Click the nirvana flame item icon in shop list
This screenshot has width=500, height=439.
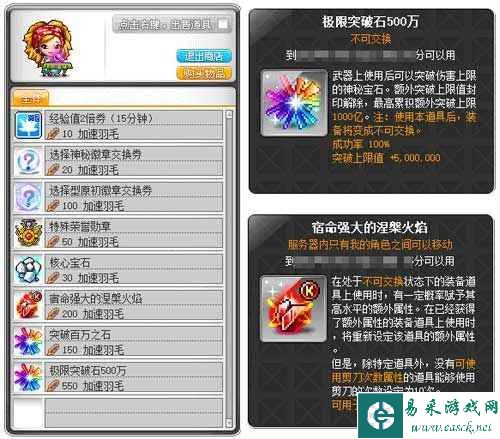[28, 305]
